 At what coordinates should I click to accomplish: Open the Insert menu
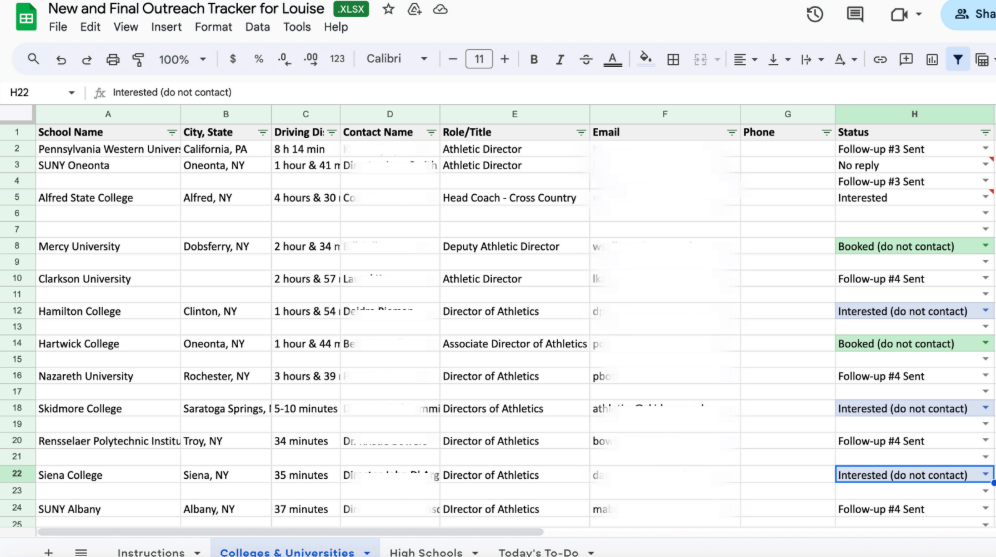coord(166,27)
